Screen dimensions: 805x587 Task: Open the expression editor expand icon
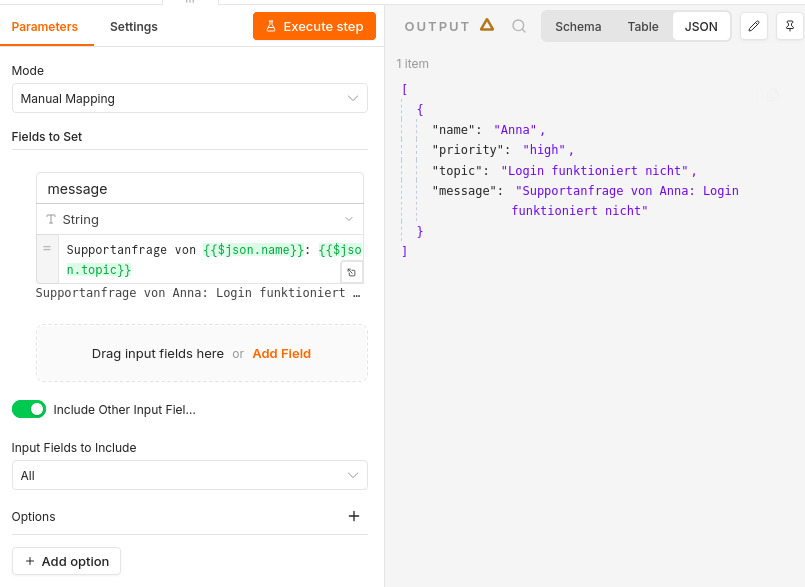pos(352,272)
